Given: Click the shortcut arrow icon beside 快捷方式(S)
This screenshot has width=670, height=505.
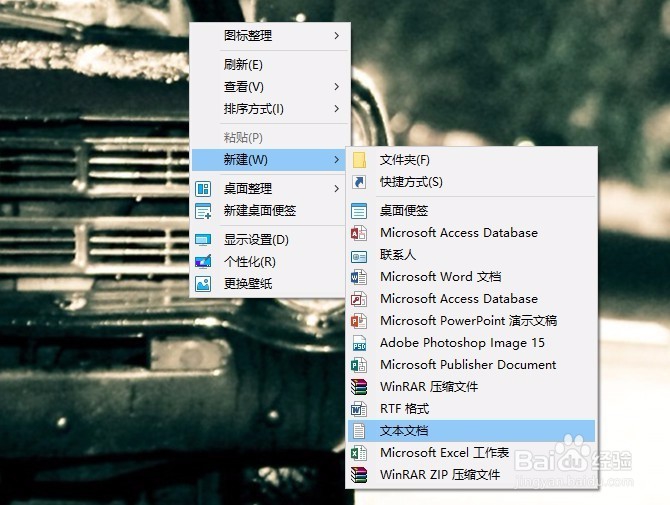Looking at the screenshot, I should point(359,182).
